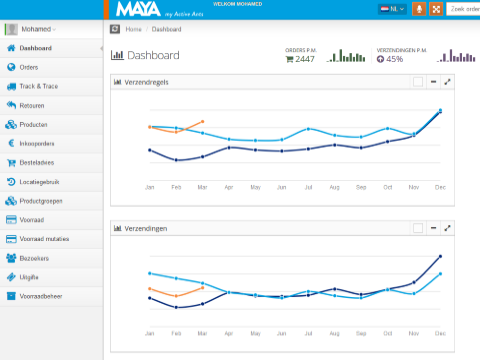
Task: Click the Retouren reply-arrows icon
Action: [x=11, y=105]
